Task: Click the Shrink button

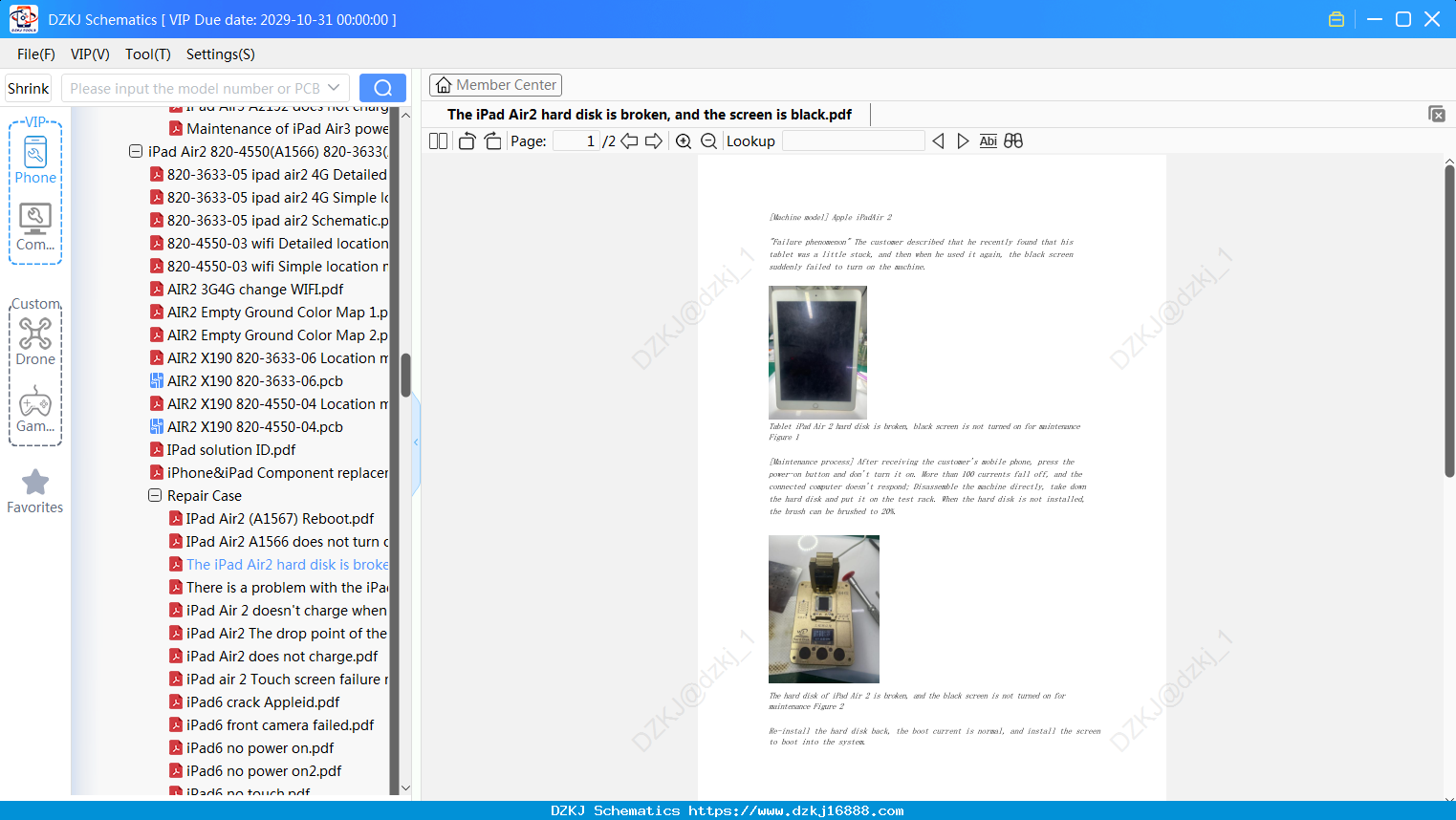Action: tap(29, 88)
